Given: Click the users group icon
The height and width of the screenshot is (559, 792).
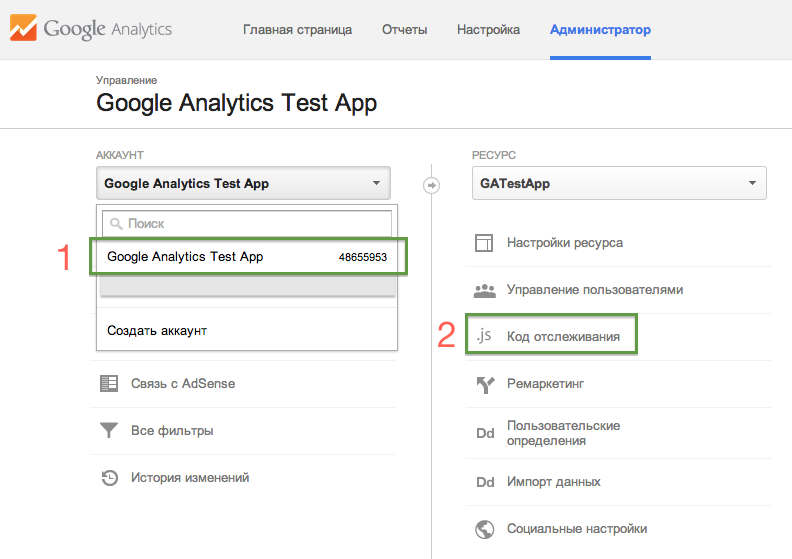Looking at the screenshot, I should [485, 291].
